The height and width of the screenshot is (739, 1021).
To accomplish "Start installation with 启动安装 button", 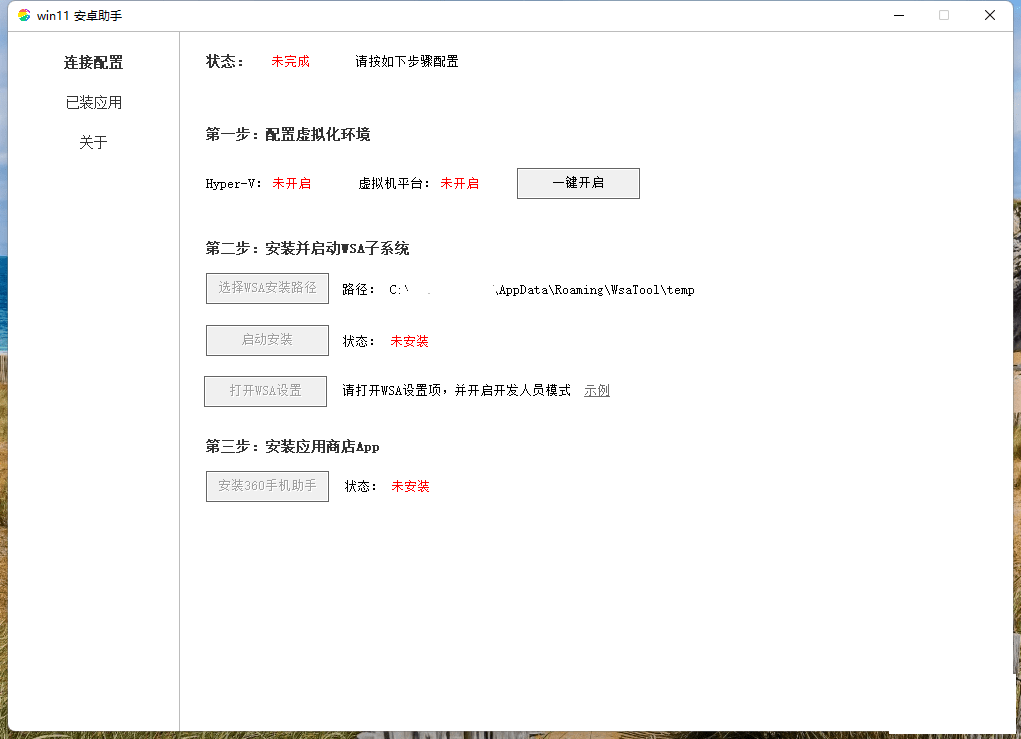I will (267, 340).
